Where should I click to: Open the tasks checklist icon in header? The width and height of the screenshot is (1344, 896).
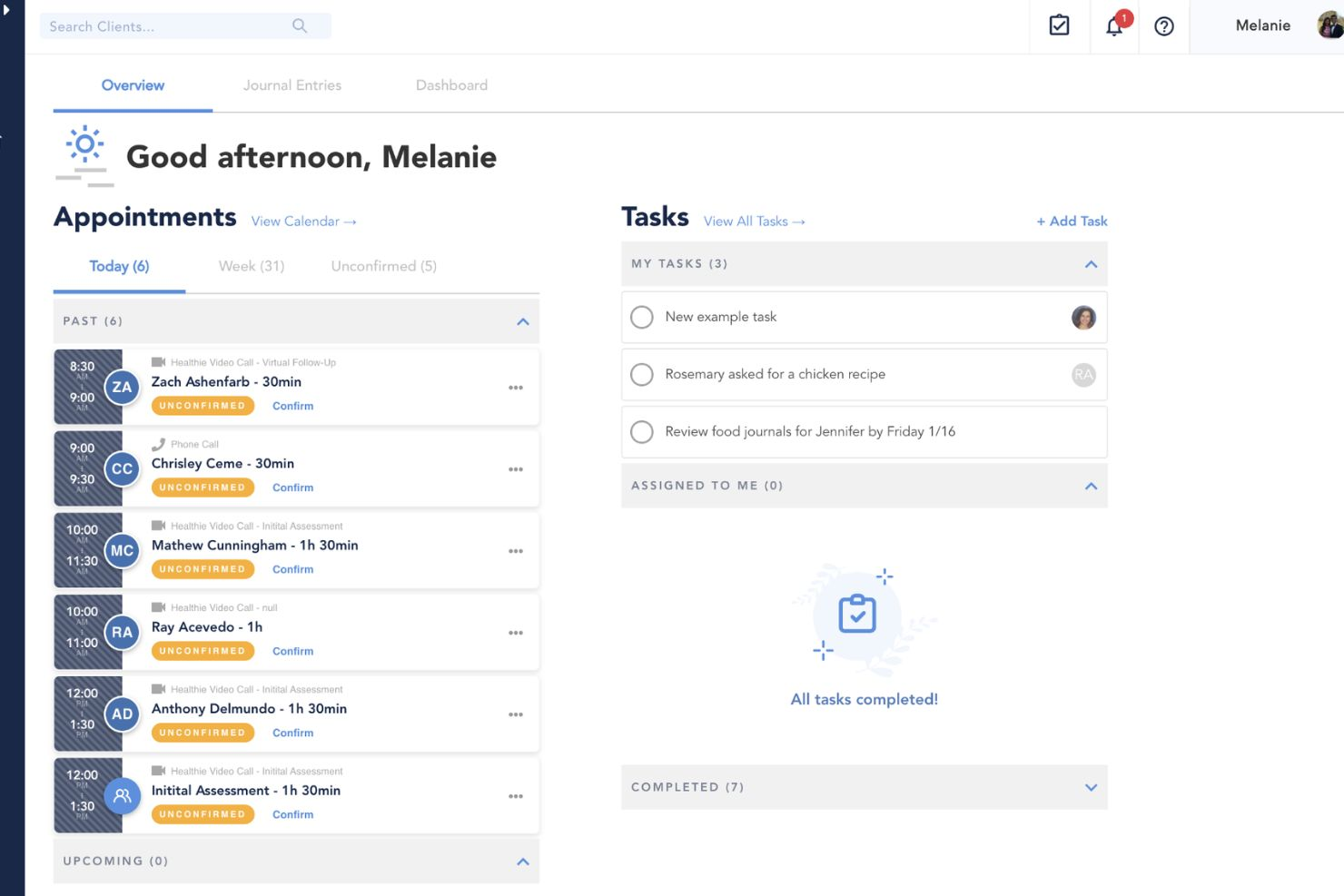[x=1059, y=25]
